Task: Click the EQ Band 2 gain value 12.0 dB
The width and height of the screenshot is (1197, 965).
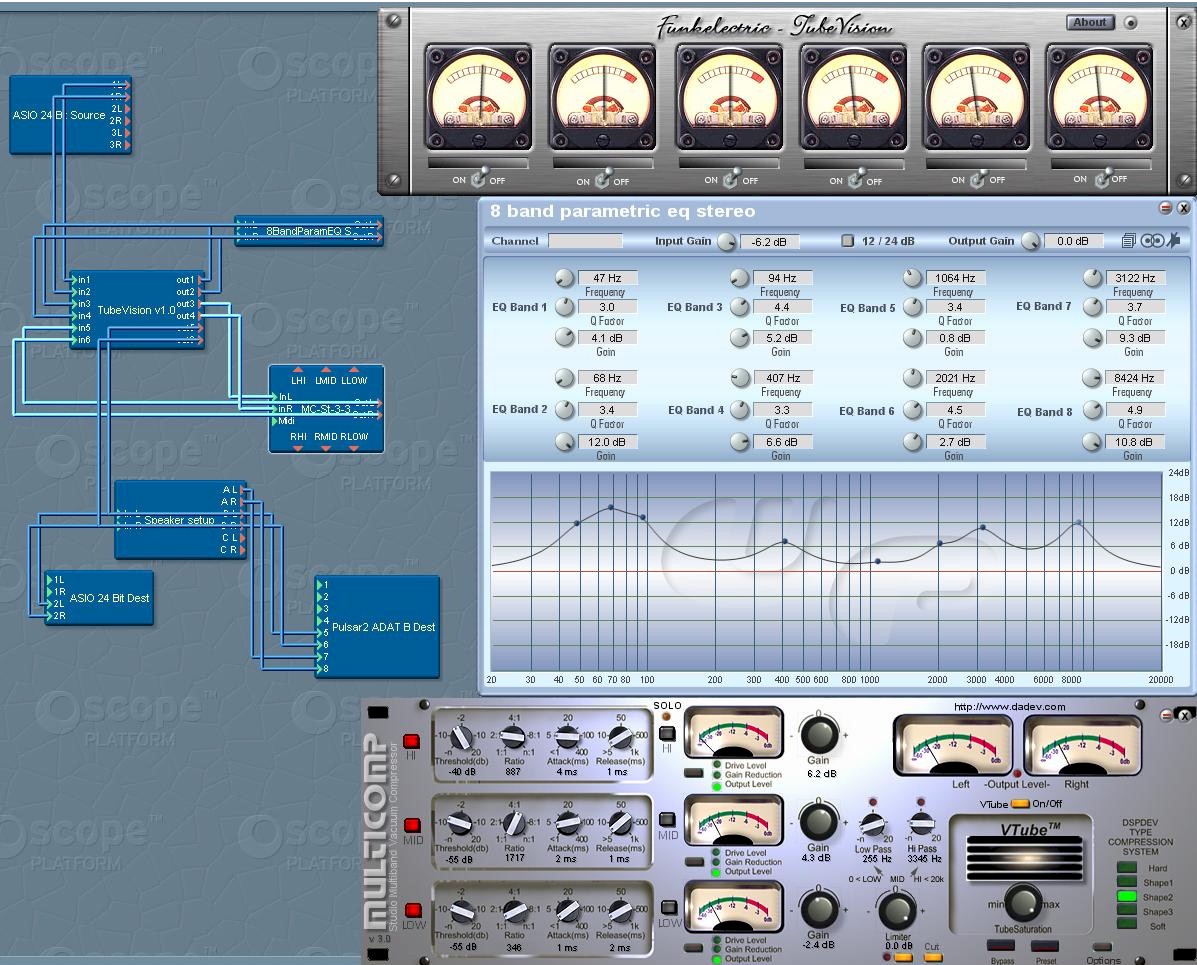Action: coord(607,442)
